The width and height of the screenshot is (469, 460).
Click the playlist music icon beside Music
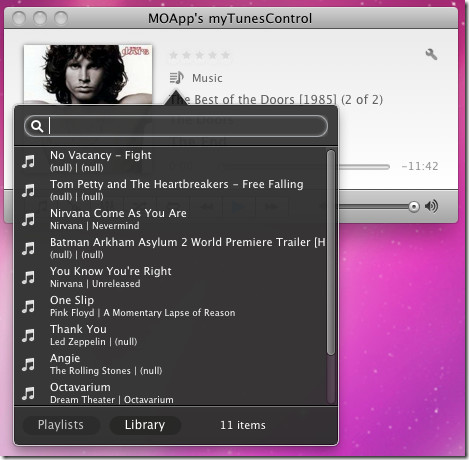[176, 78]
